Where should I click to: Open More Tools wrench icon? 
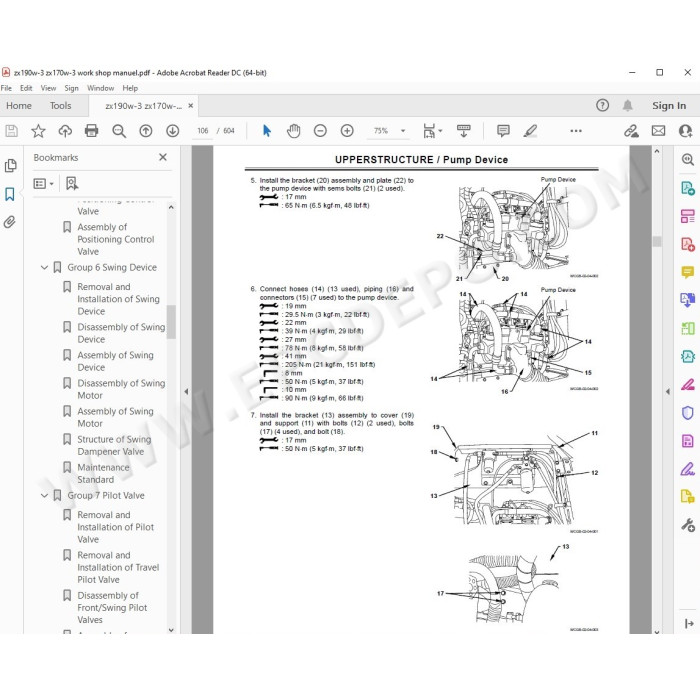688,525
